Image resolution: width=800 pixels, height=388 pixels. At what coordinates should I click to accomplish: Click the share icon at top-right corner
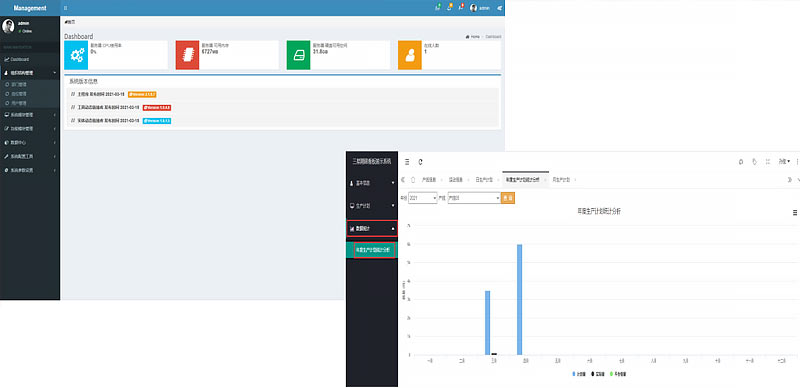pos(499,8)
